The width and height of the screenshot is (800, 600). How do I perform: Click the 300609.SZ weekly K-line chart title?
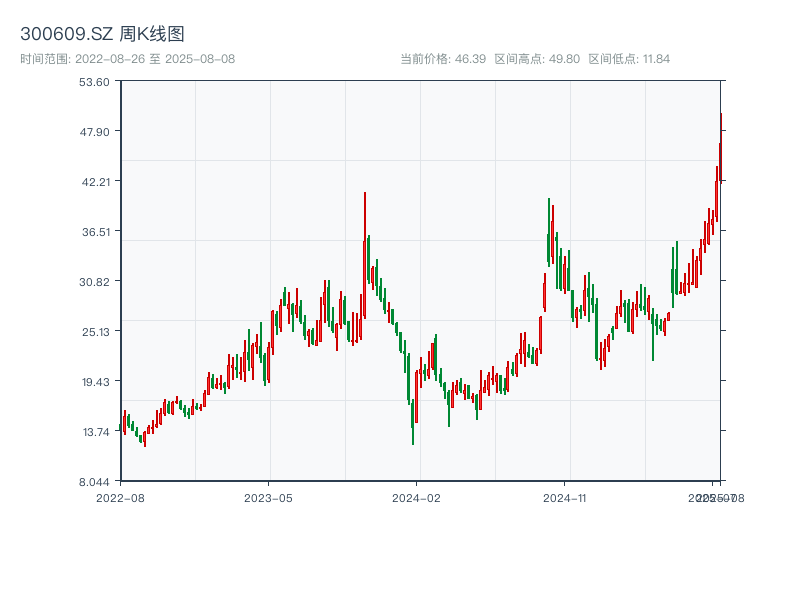(x=102, y=35)
